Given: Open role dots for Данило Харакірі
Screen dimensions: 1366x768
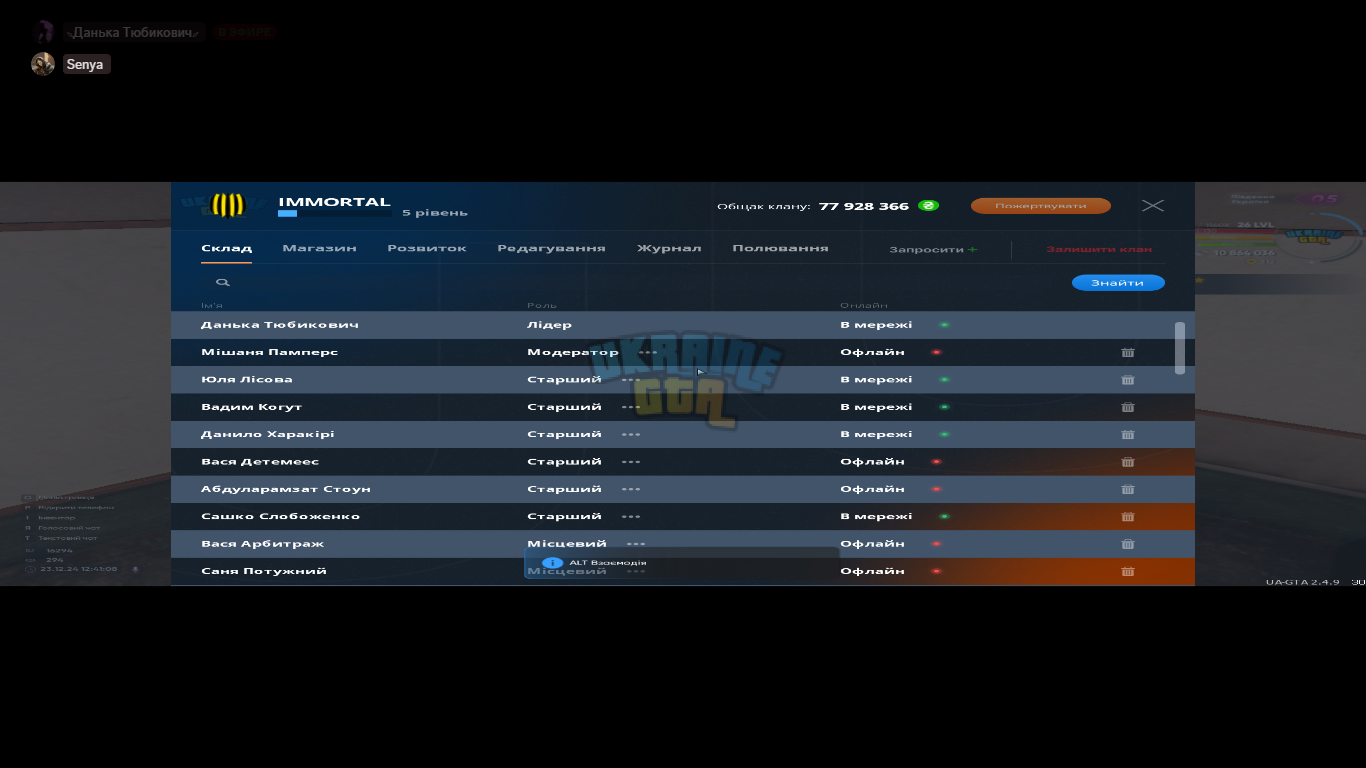Looking at the screenshot, I should (x=631, y=435).
